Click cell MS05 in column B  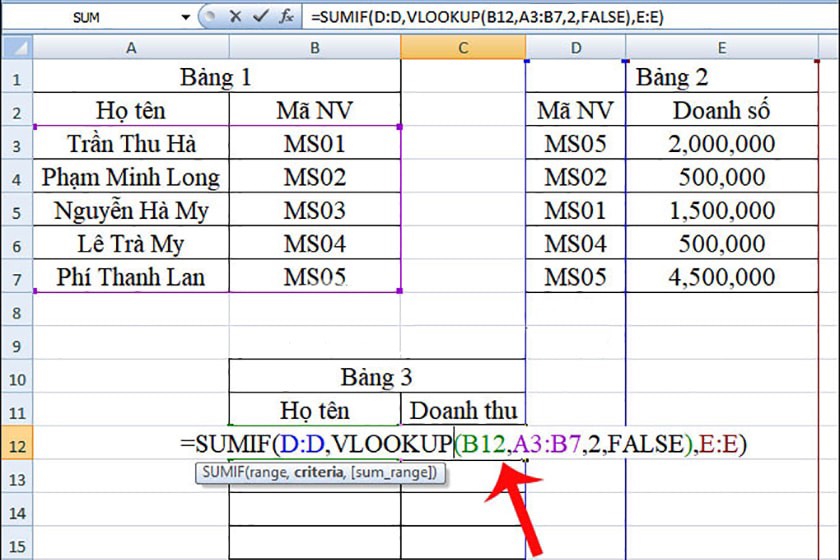coord(314,277)
